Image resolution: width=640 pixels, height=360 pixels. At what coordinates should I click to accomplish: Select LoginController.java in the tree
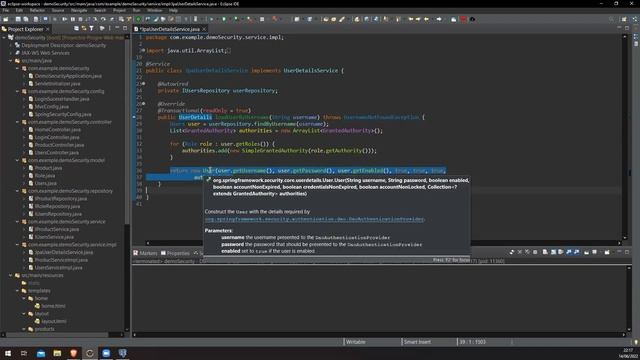pyautogui.click(x=57, y=137)
